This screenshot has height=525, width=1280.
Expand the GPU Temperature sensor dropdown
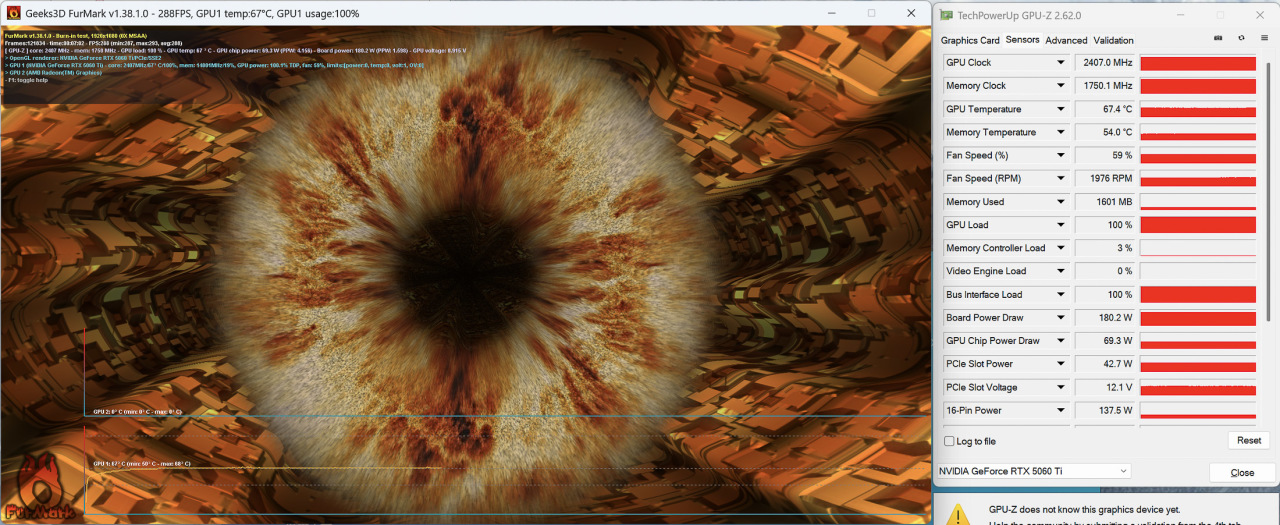(1061, 109)
